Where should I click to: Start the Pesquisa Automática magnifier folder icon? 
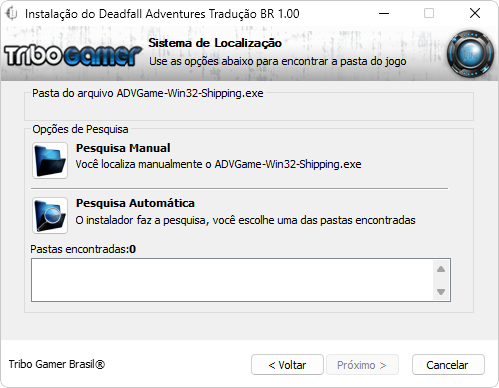tap(50, 215)
